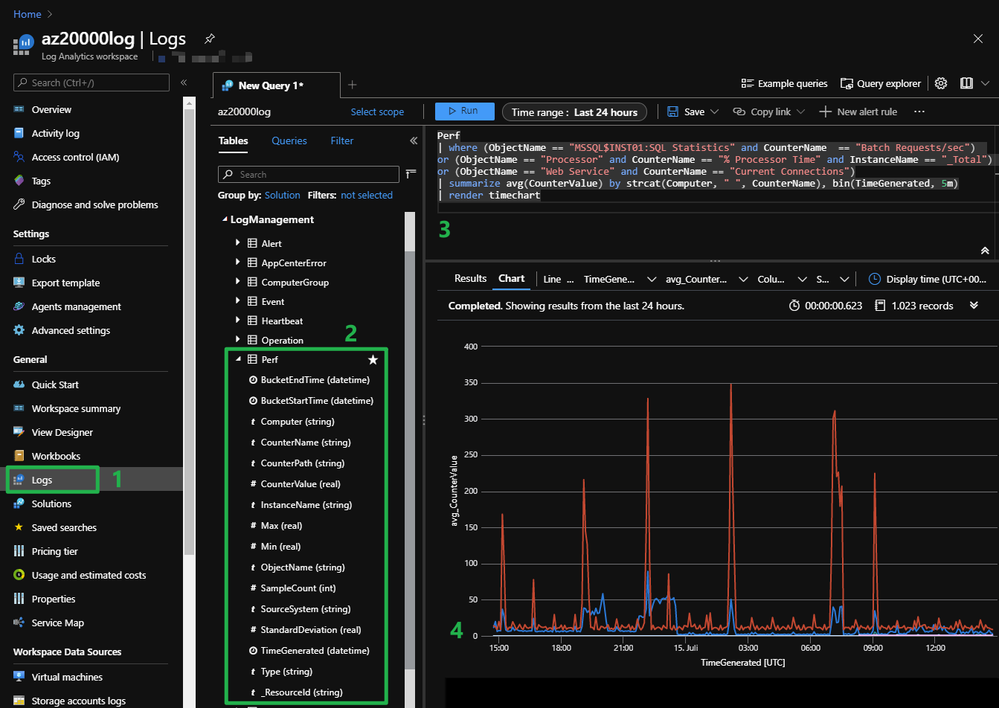Expand the Event table
The width and height of the screenshot is (999, 708).
[238, 301]
